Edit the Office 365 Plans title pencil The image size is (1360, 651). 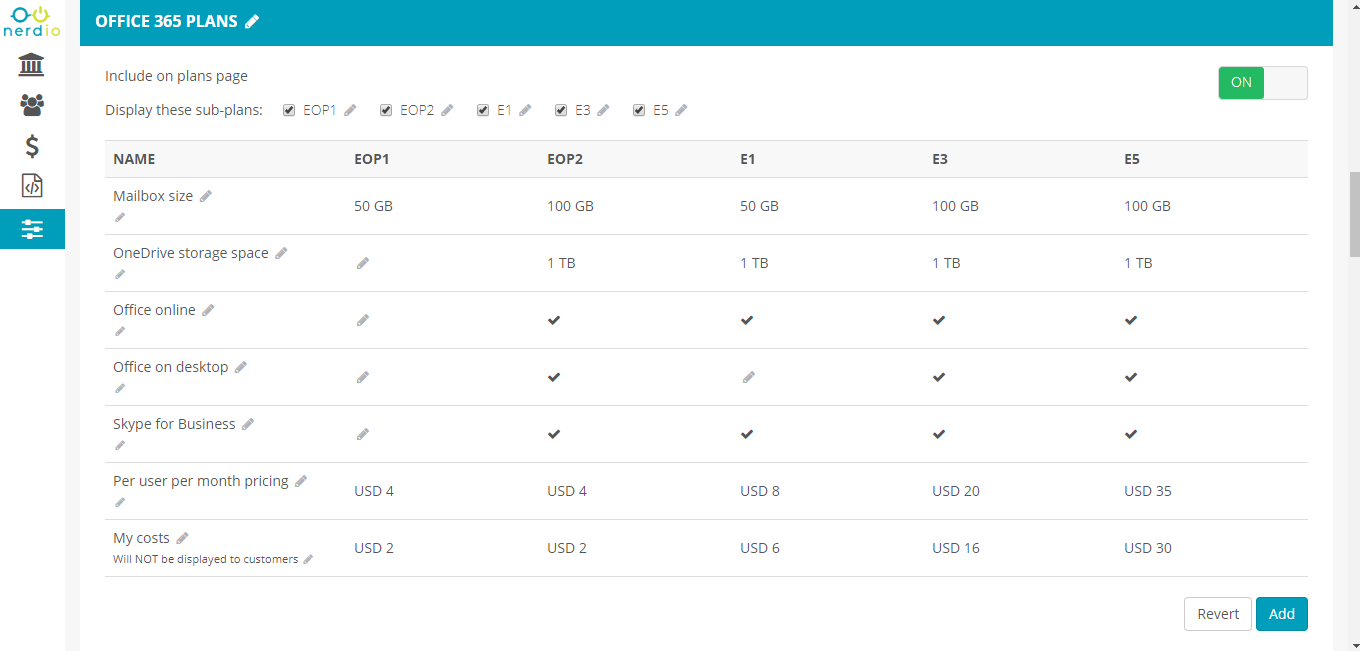[x=252, y=21]
